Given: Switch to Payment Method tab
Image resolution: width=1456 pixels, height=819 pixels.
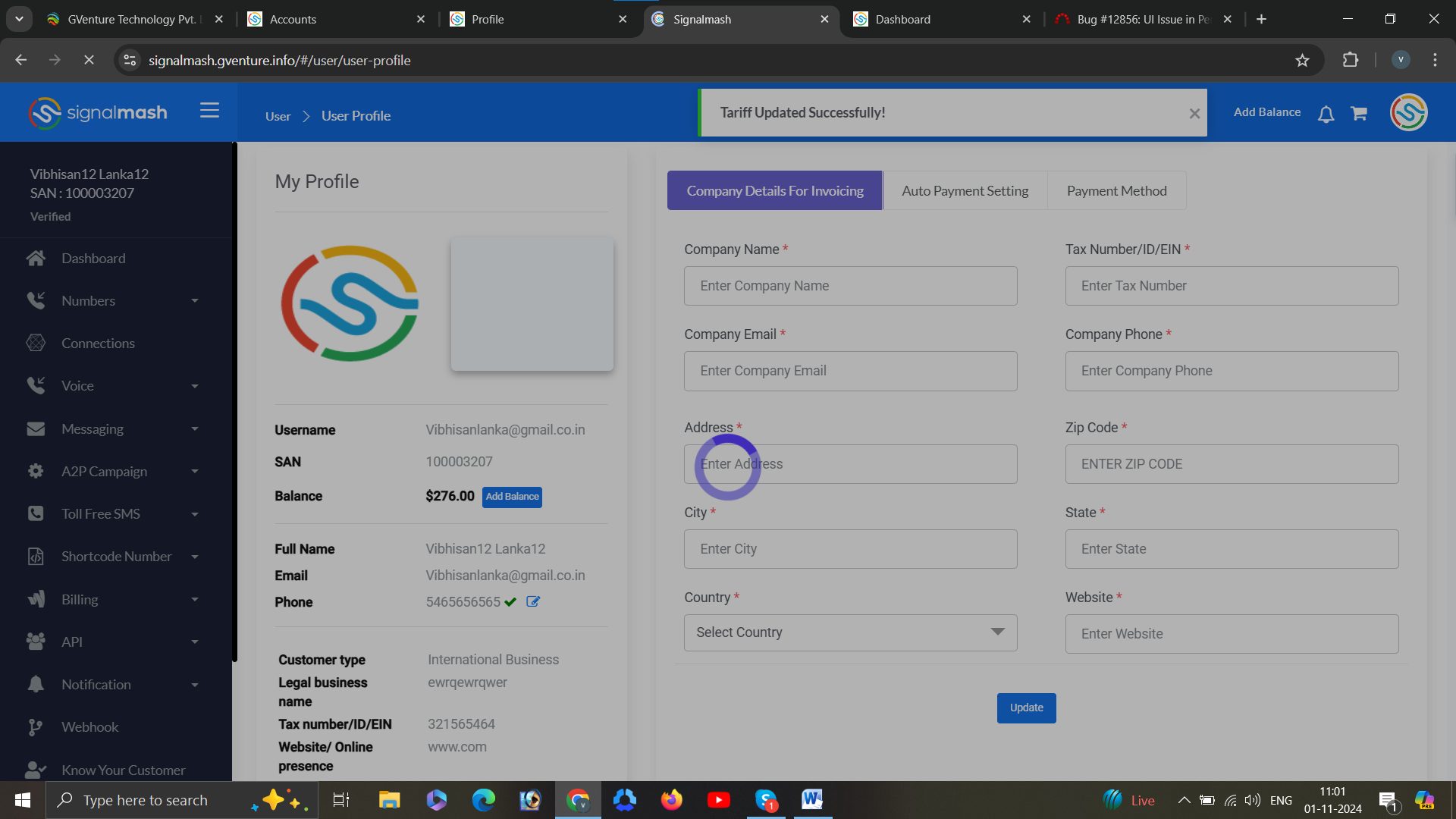Looking at the screenshot, I should 1116,191.
